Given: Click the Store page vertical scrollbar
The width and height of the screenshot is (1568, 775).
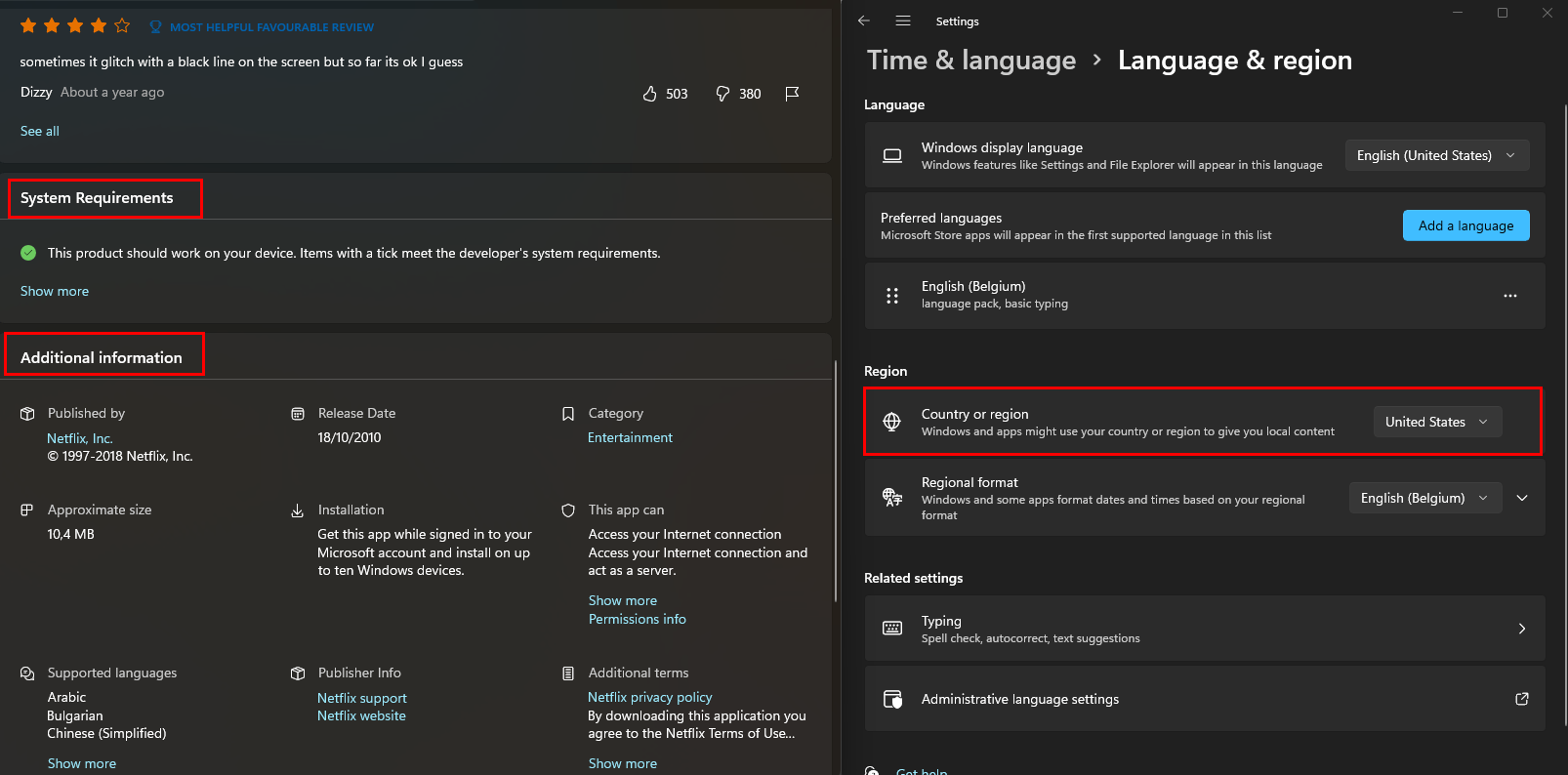Looking at the screenshot, I should click(x=835, y=482).
